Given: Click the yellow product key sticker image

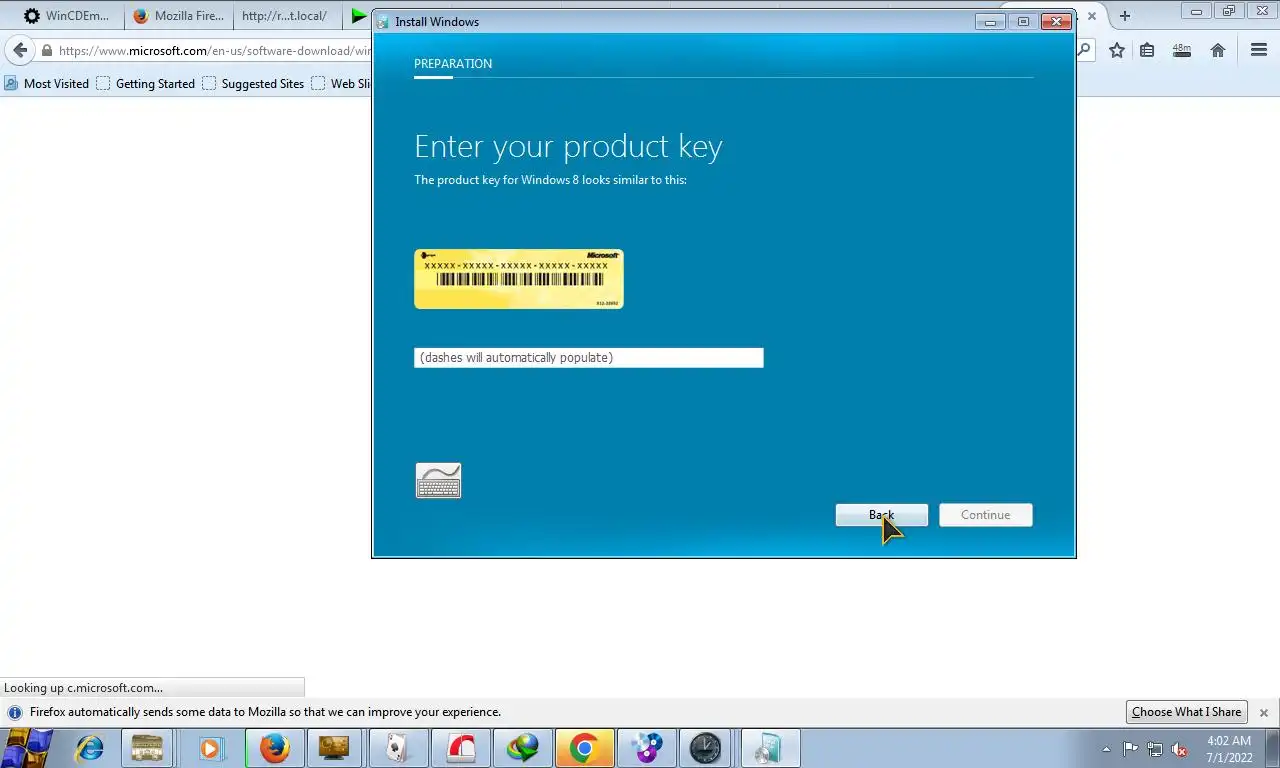Looking at the screenshot, I should [518, 279].
